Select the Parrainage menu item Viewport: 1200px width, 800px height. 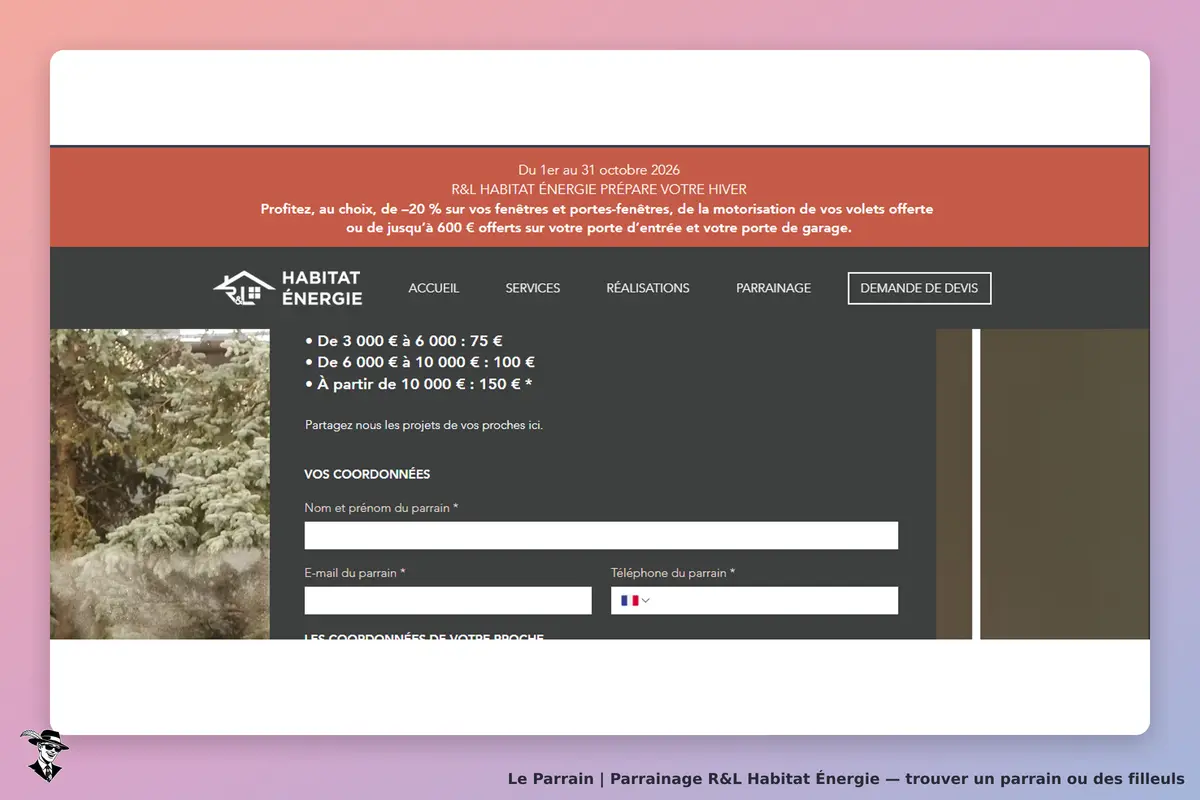click(x=774, y=288)
